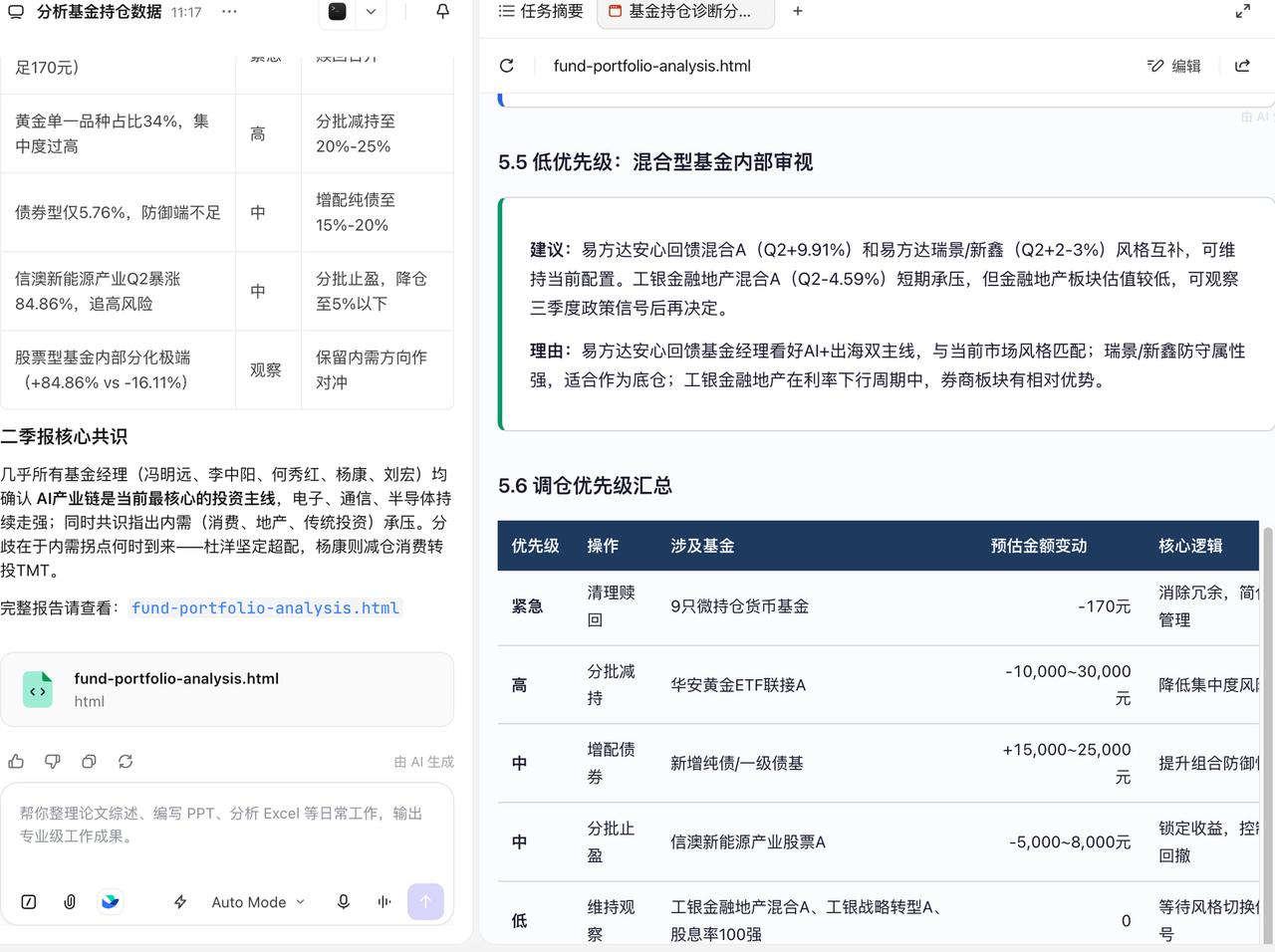
Task: Click the 新增纯债/一级债基 cell
Action: (736, 764)
